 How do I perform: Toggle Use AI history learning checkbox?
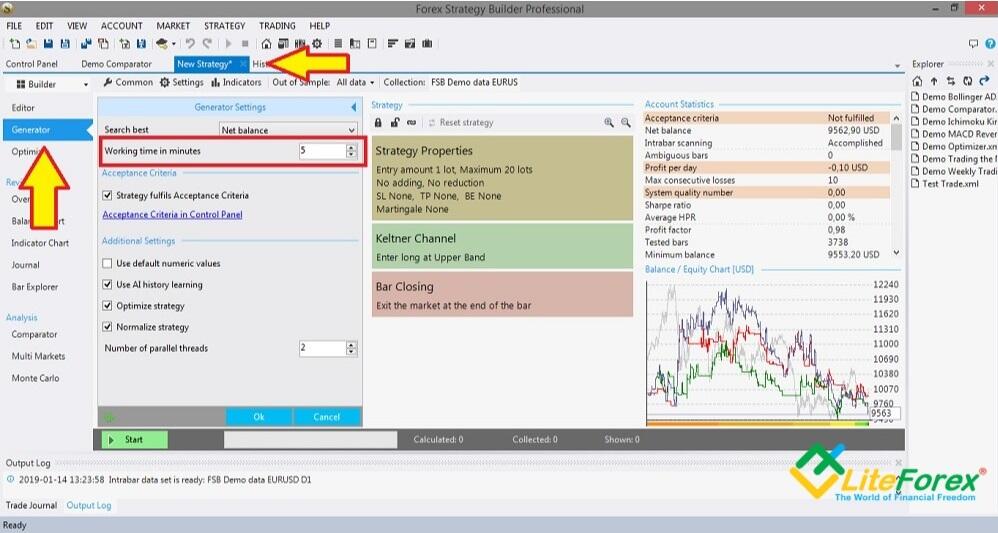tap(107, 285)
